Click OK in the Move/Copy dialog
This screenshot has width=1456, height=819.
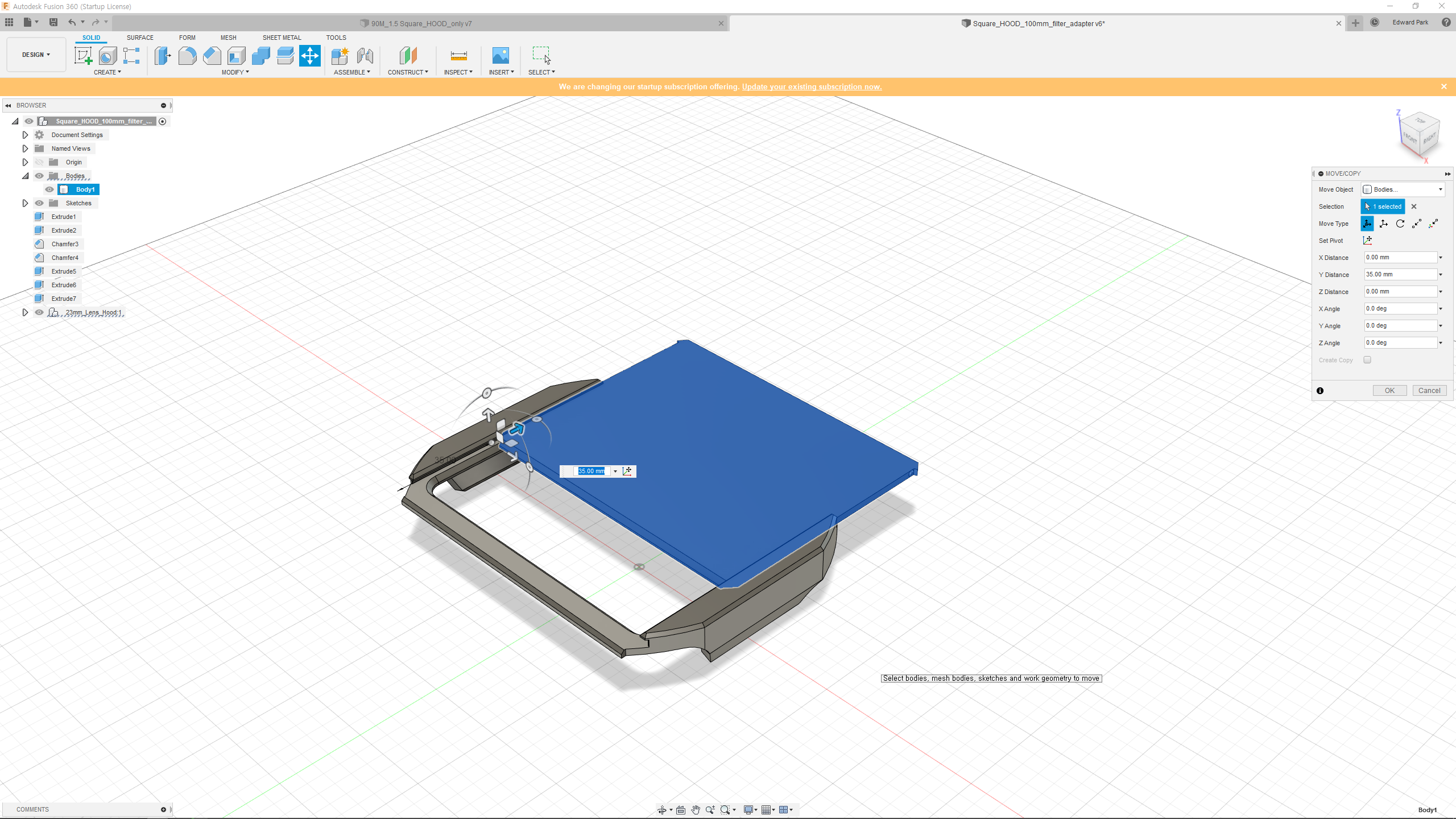(x=1389, y=391)
